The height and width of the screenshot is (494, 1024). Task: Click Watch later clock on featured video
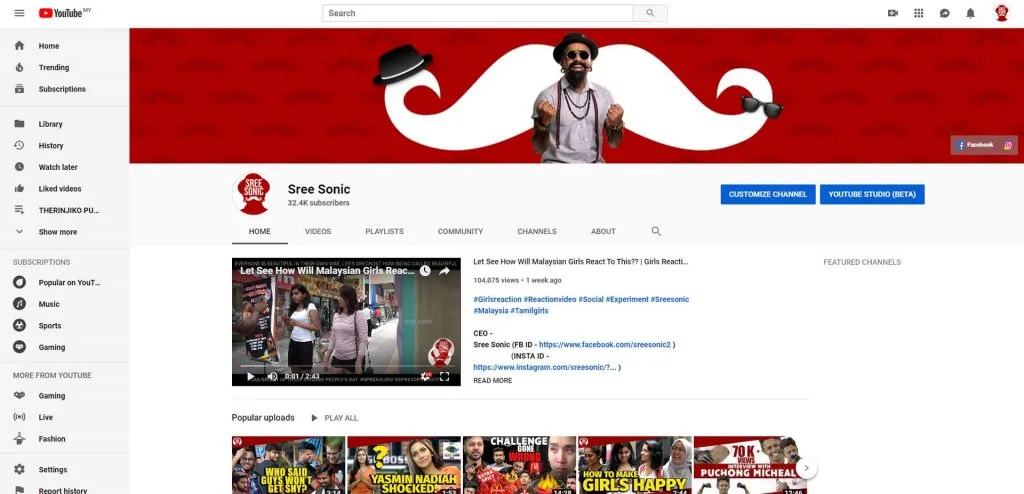pos(425,271)
